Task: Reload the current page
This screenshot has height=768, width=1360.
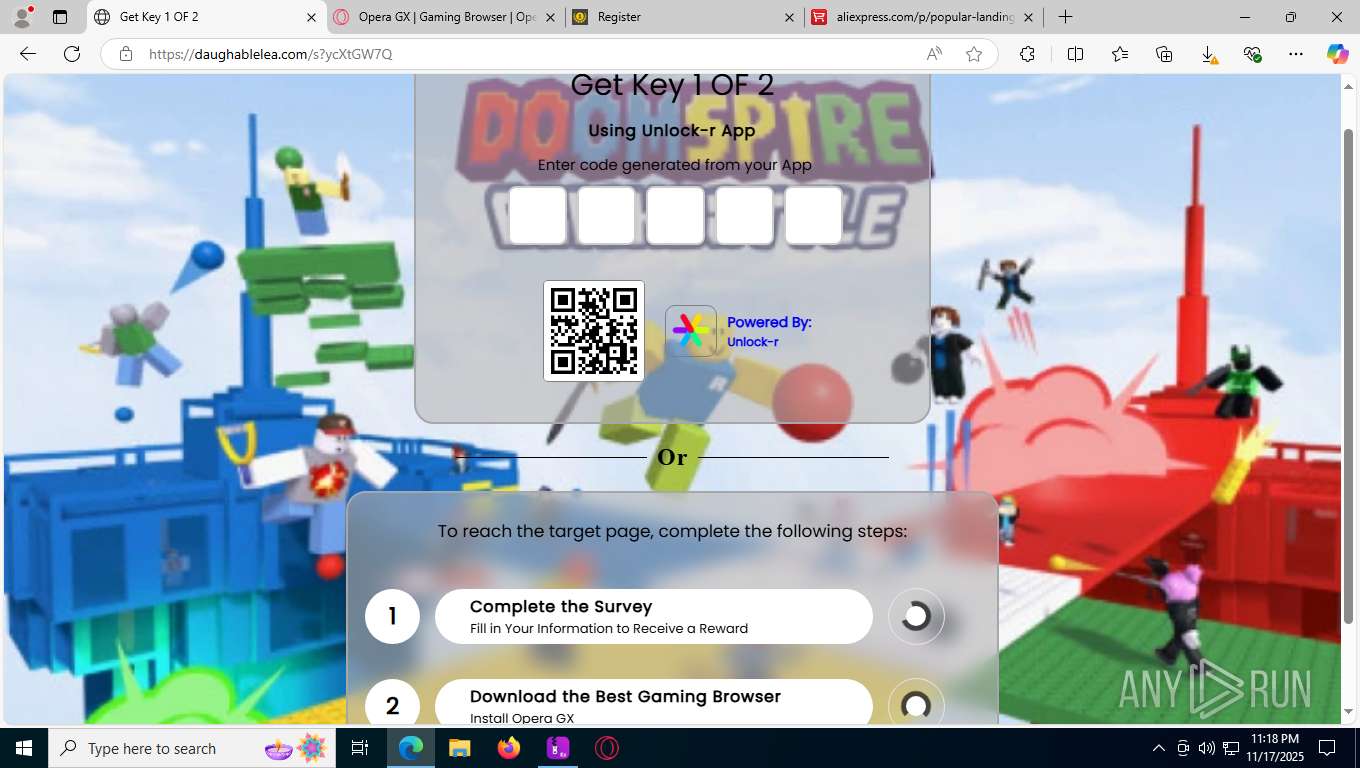Action: (72, 54)
